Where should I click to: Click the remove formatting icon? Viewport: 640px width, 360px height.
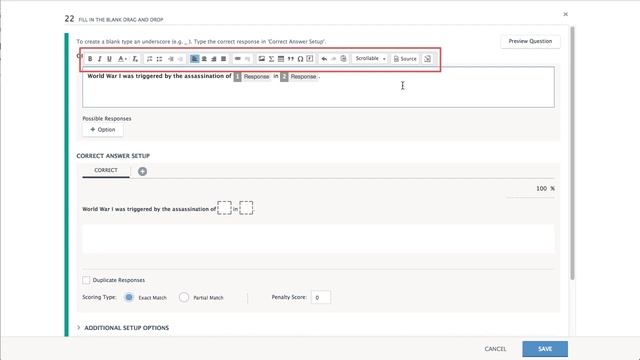[135, 59]
